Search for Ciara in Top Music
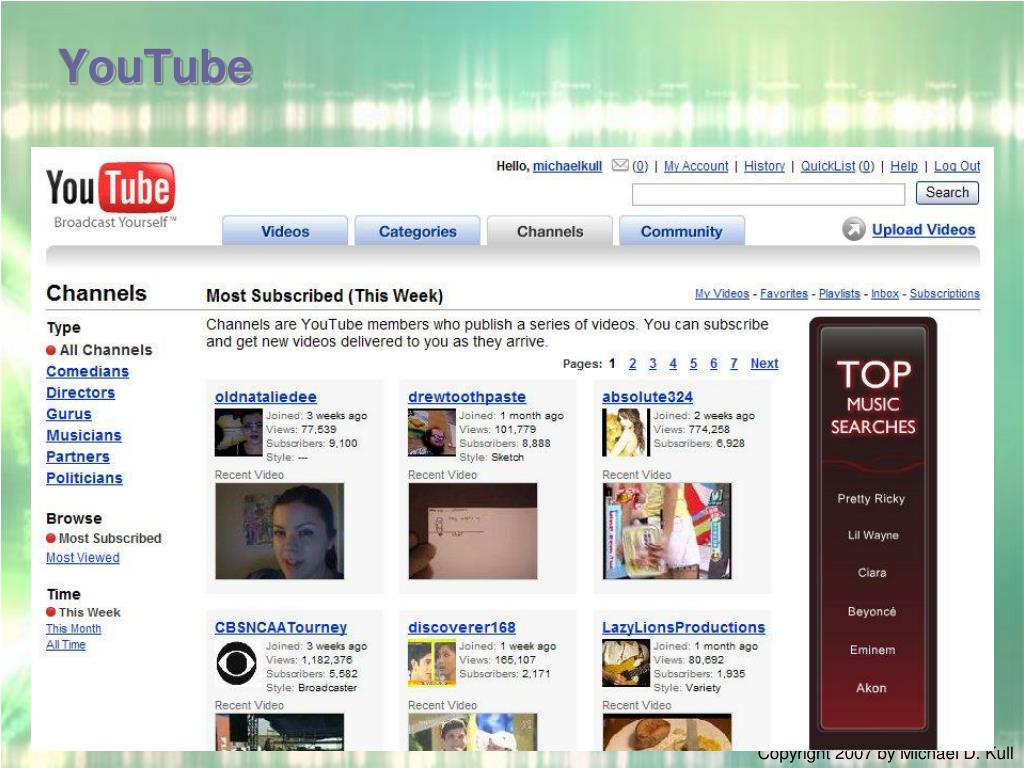1024x768 pixels. 872,573
